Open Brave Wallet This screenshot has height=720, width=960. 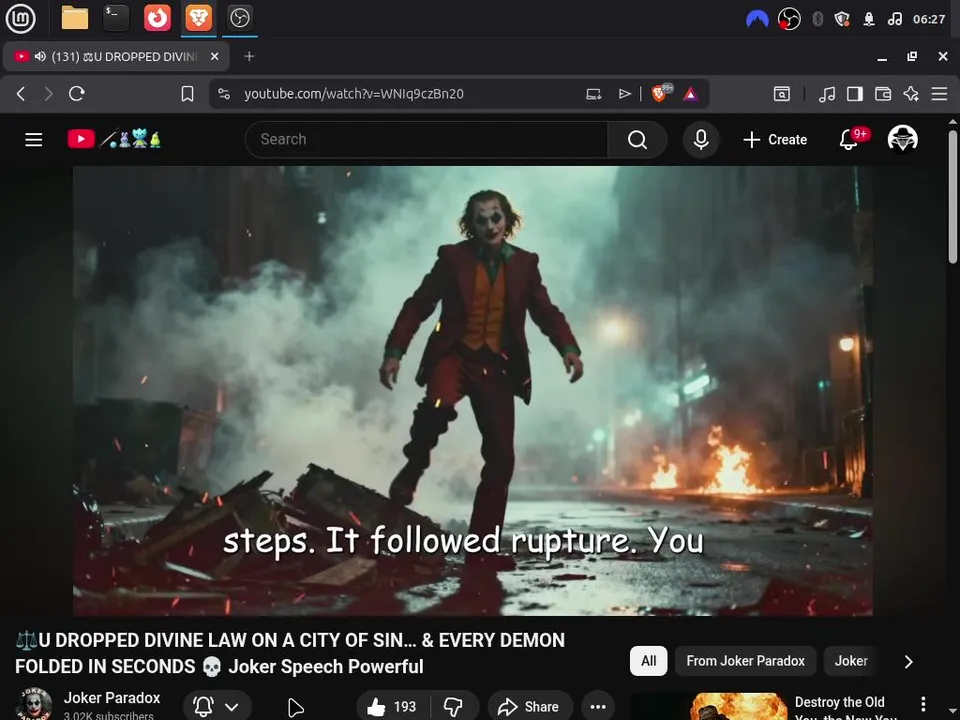883,94
